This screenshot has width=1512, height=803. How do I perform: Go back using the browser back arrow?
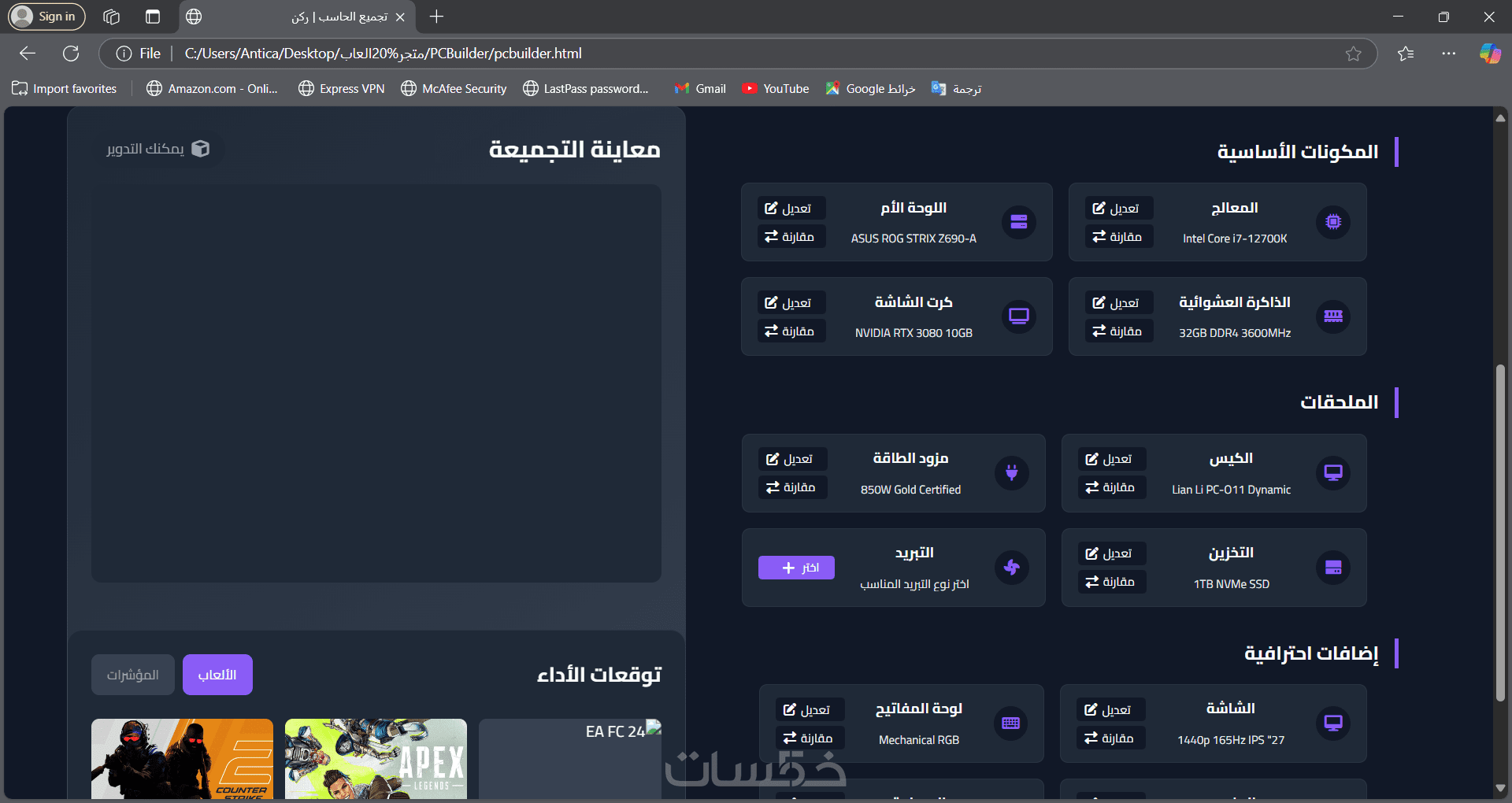28,54
